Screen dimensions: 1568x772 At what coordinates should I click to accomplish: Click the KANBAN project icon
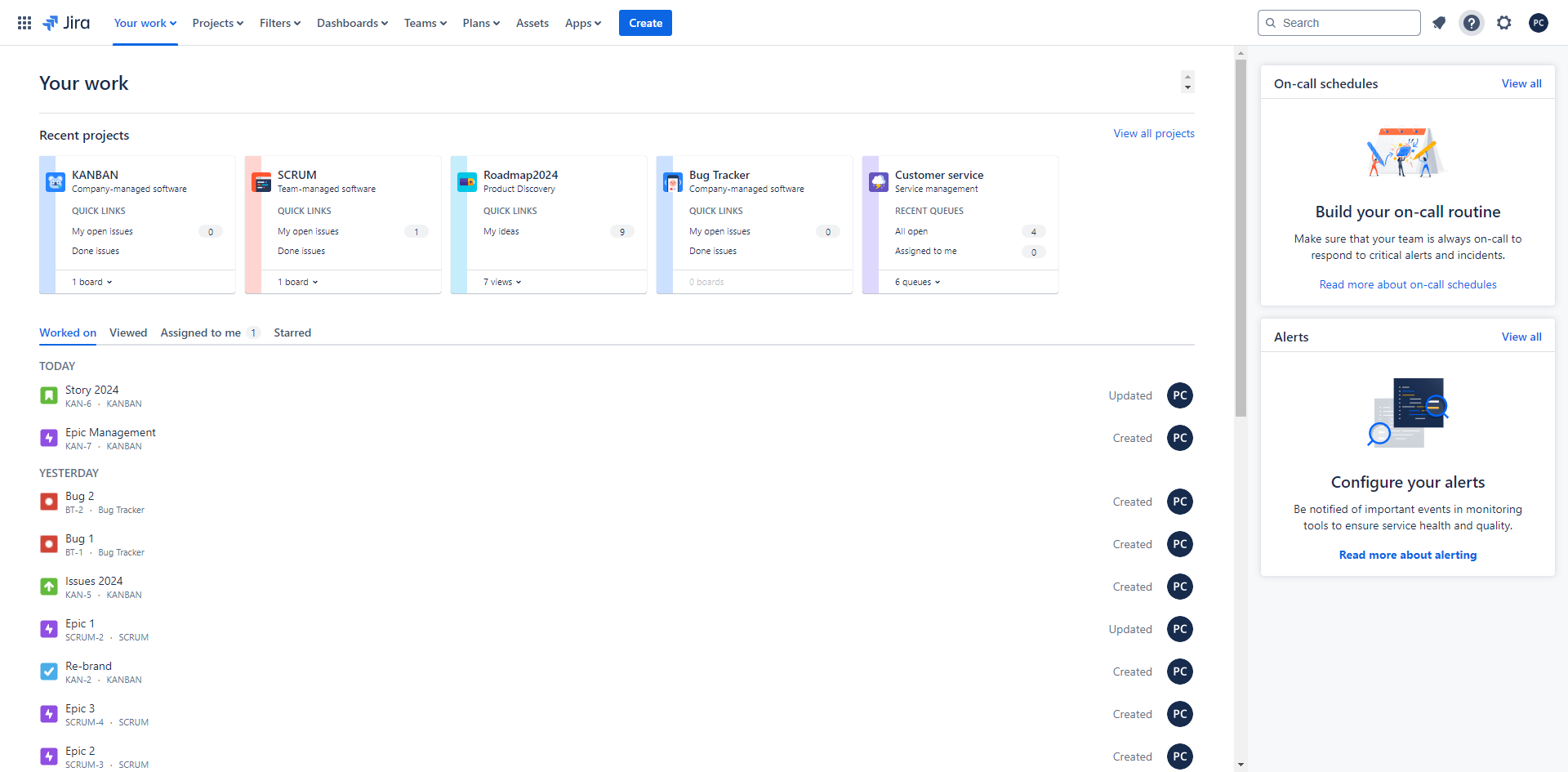click(x=56, y=182)
